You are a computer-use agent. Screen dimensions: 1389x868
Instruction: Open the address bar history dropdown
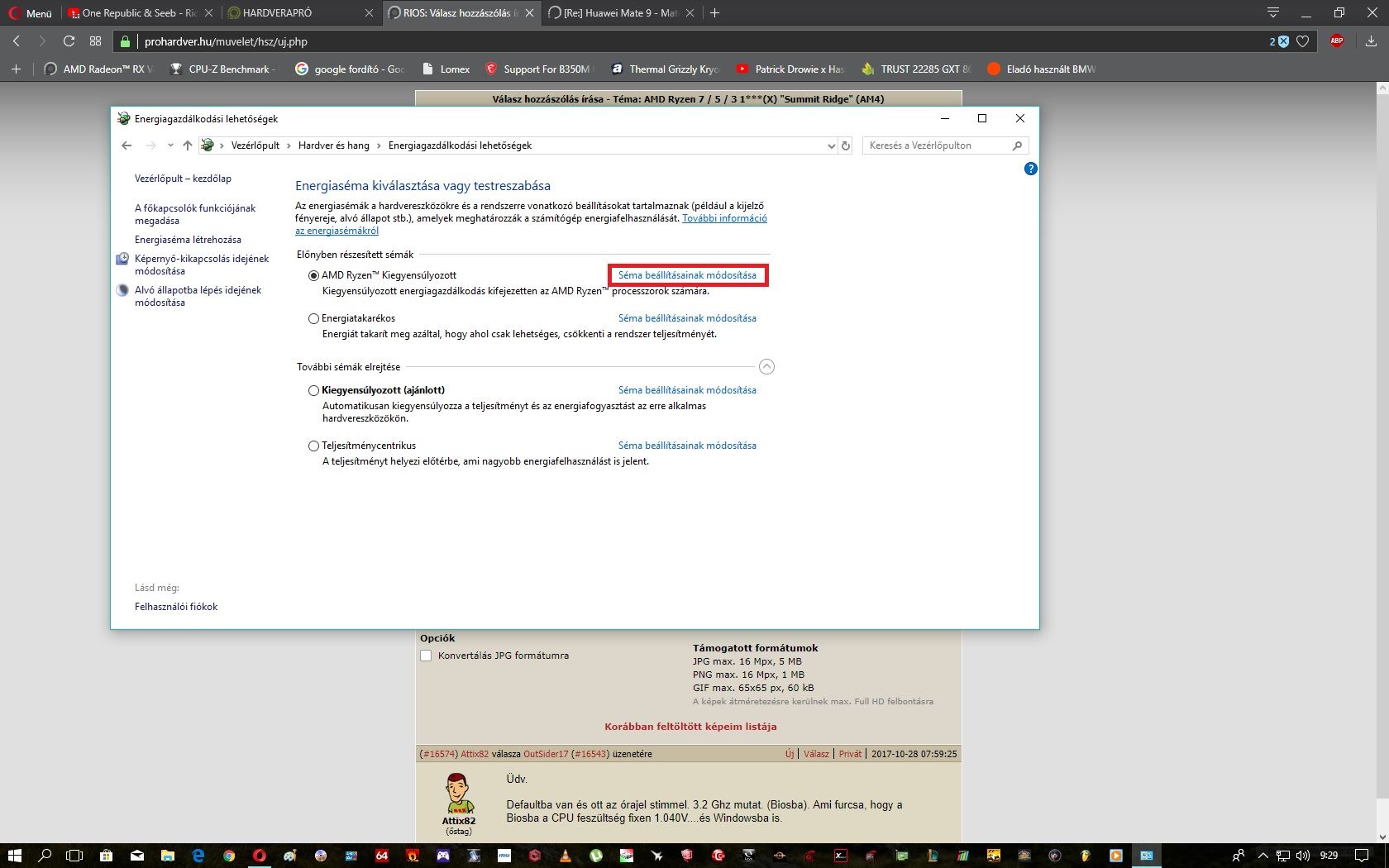pyautogui.click(x=831, y=145)
